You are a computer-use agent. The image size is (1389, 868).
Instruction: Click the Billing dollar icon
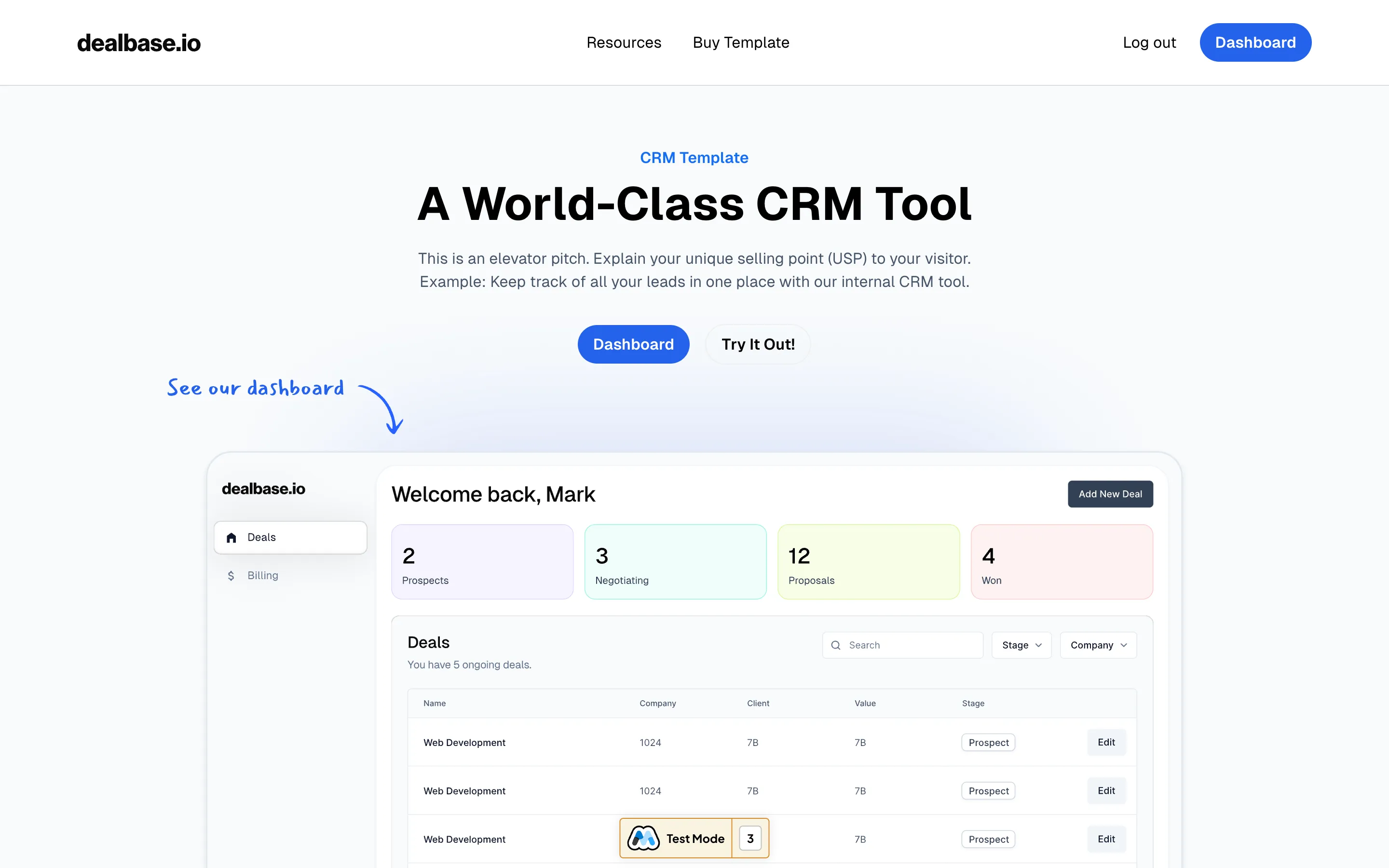point(231,576)
